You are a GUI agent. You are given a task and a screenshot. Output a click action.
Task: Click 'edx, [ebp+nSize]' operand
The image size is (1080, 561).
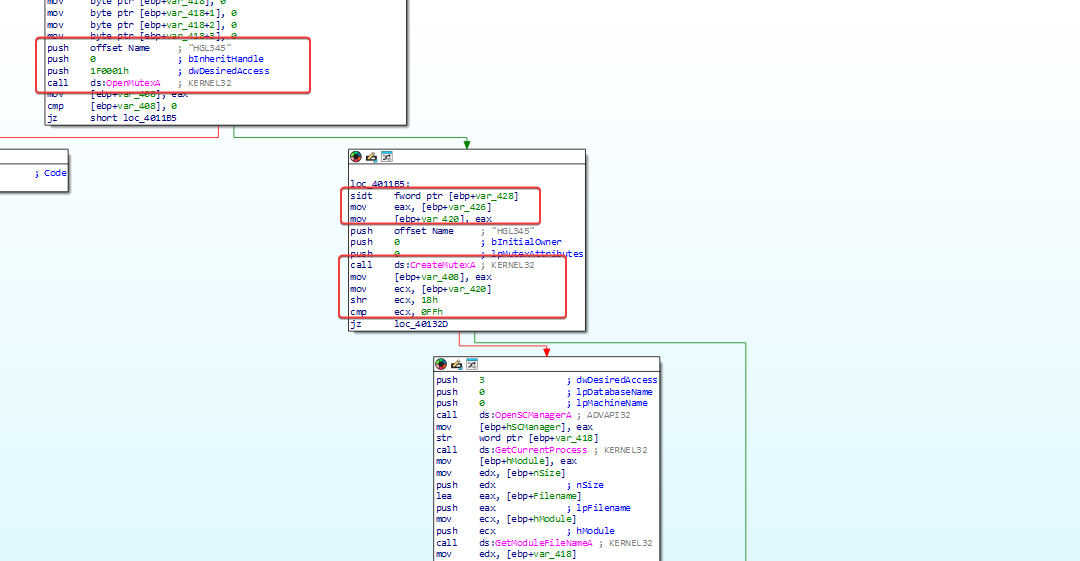(x=522, y=473)
